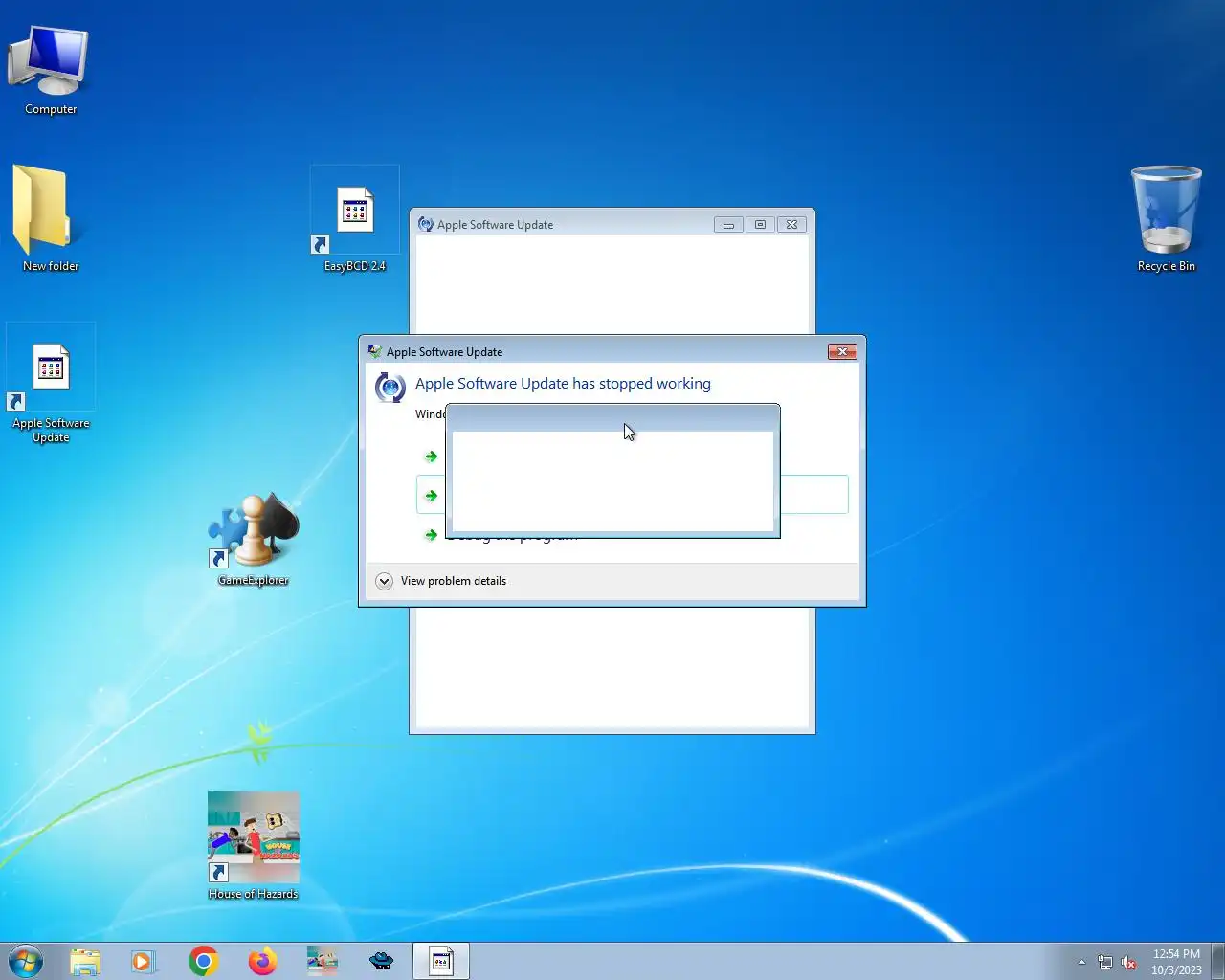Select the Recycle Bin icon

pos(1166,219)
